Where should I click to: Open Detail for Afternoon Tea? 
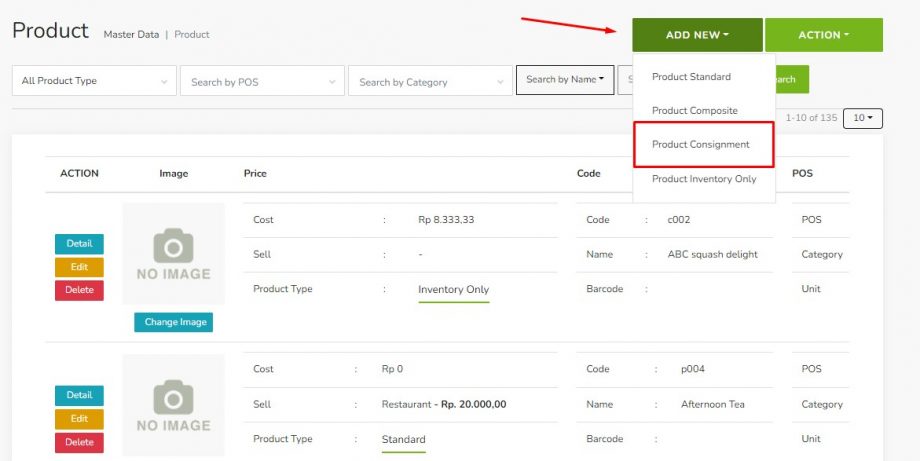(79, 395)
